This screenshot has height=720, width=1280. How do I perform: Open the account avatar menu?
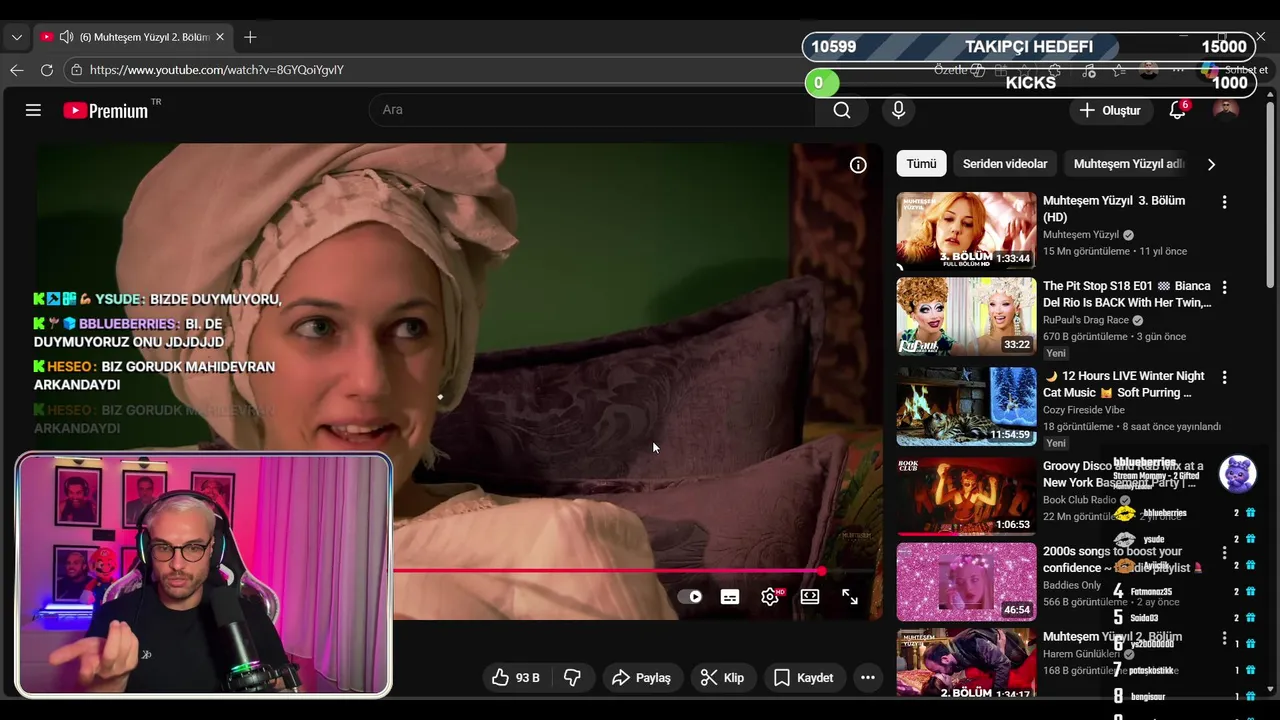coord(1225,110)
